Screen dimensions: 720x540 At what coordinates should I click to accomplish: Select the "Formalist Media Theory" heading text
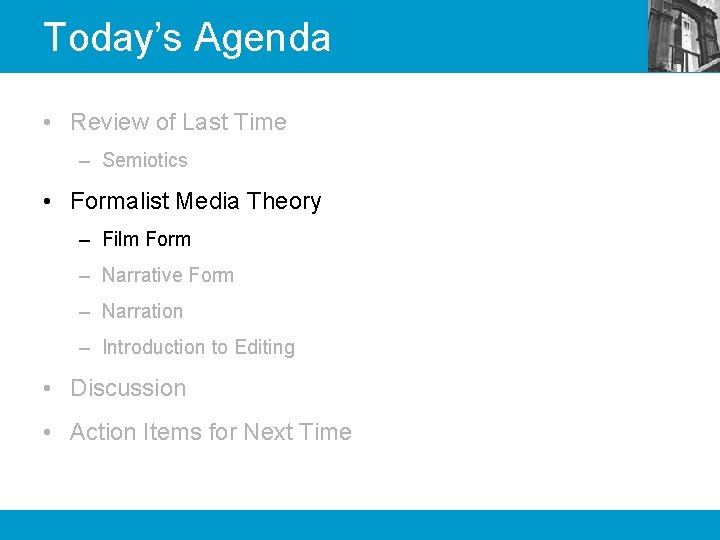(x=196, y=201)
